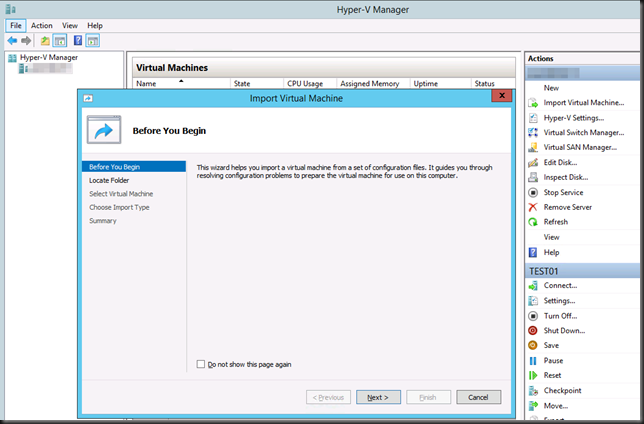Click Hyper-V Settings... action text
This screenshot has width=644, height=424.
point(574,118)
